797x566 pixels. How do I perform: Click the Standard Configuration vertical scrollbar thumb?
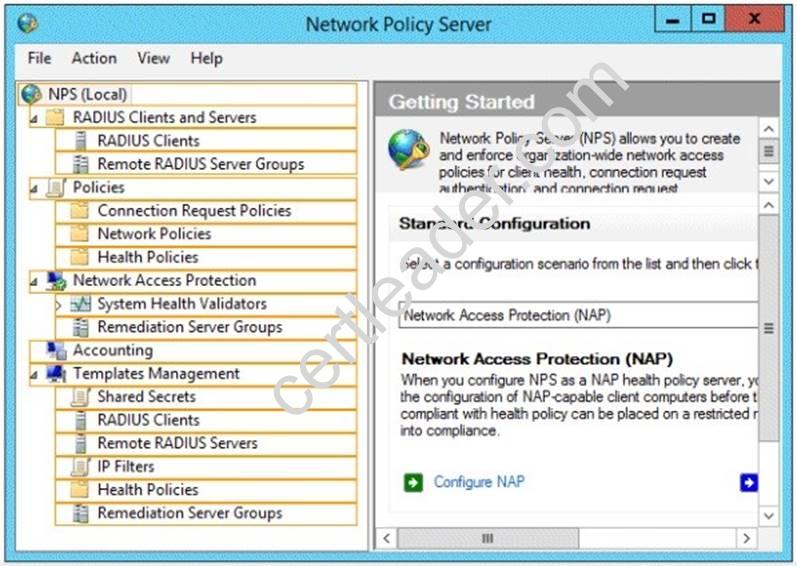click(x=768, y=328)
